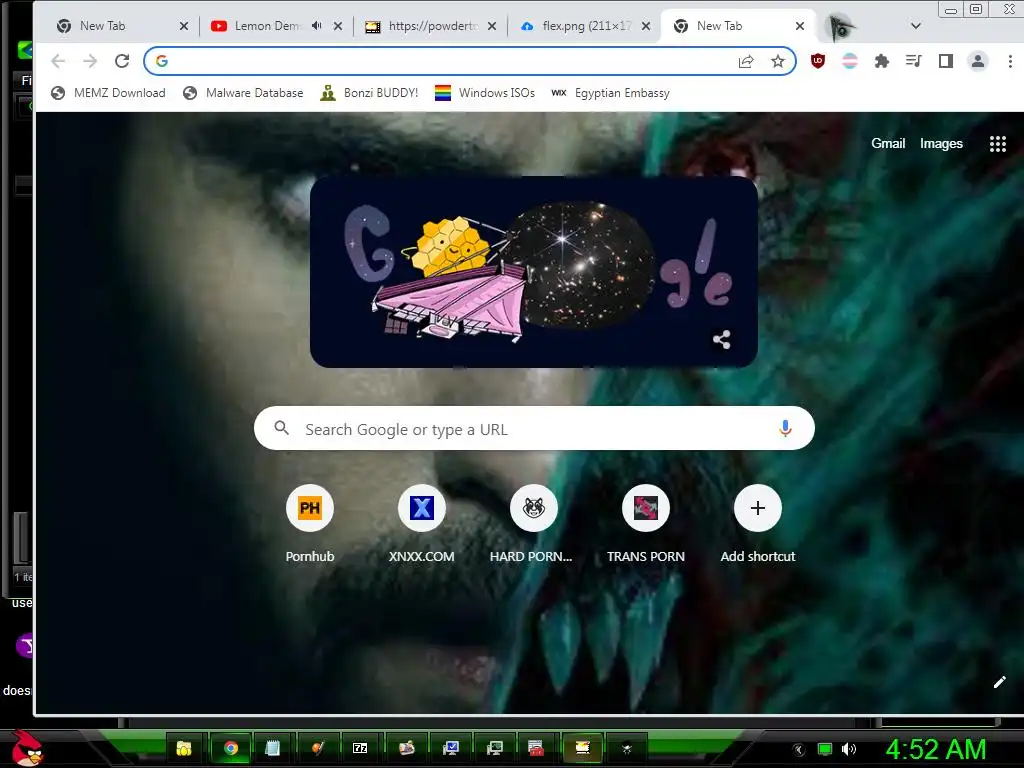Show hidden tray icons arrow

pyautogui.click(x=799, y=750)
